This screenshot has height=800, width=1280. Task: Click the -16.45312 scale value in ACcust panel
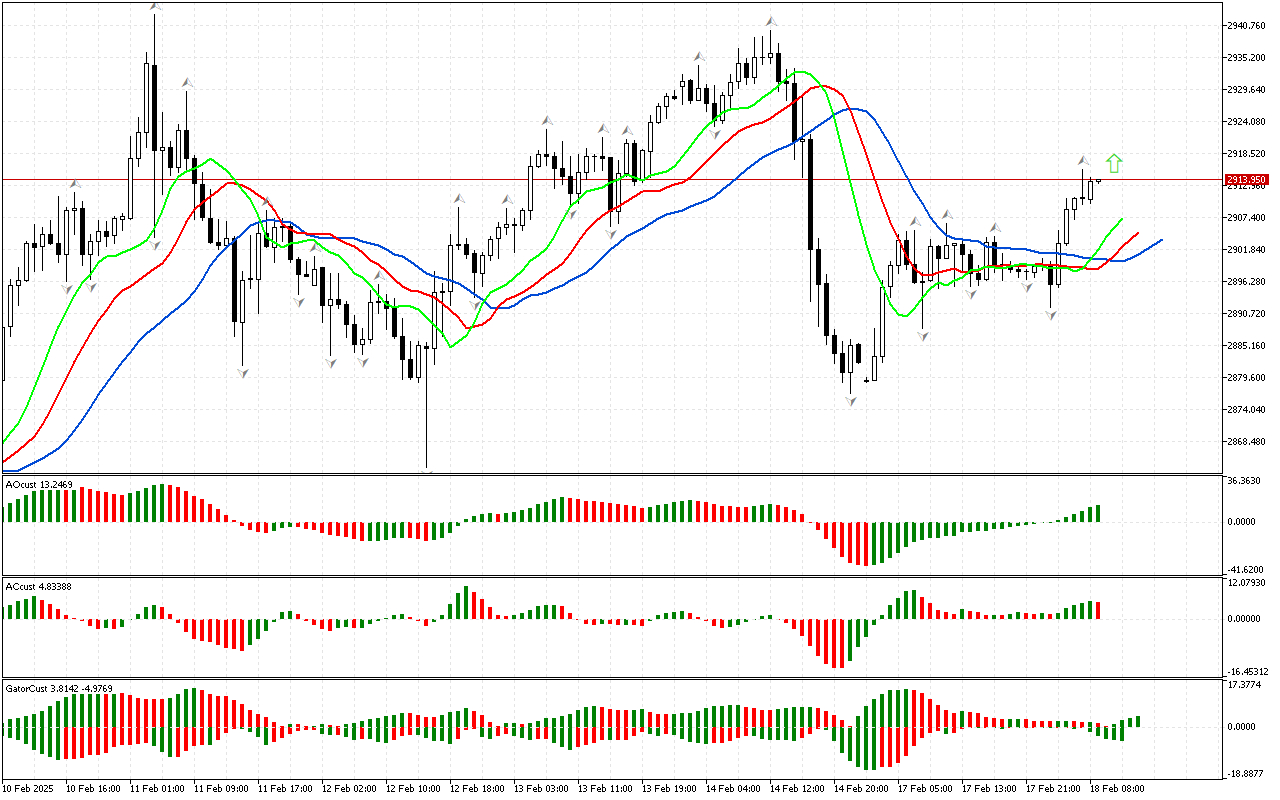coord(1250,672)
